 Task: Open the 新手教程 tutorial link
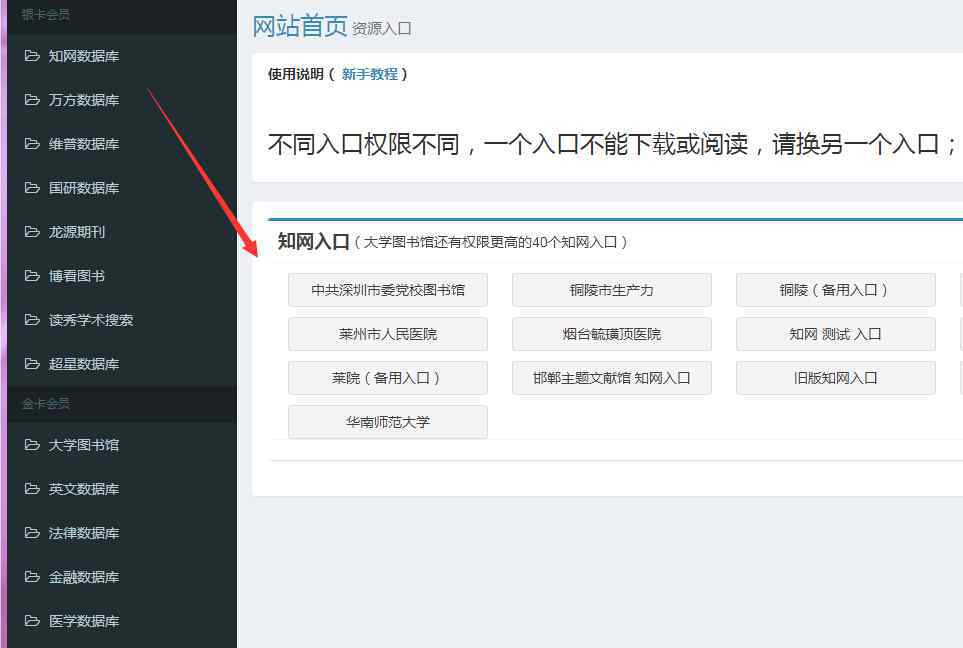370,74
